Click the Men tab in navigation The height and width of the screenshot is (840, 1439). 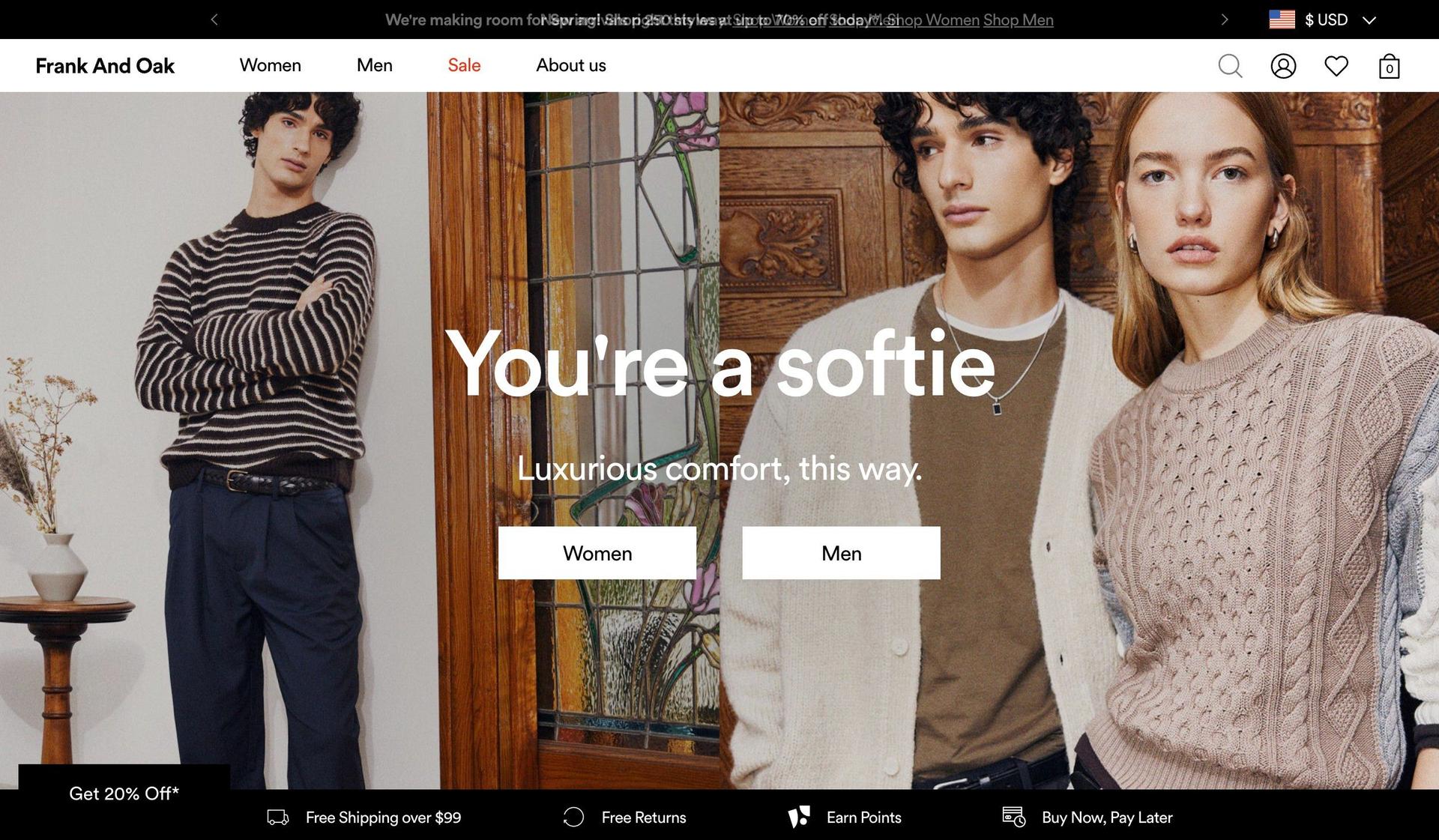[x=374, y=65]
